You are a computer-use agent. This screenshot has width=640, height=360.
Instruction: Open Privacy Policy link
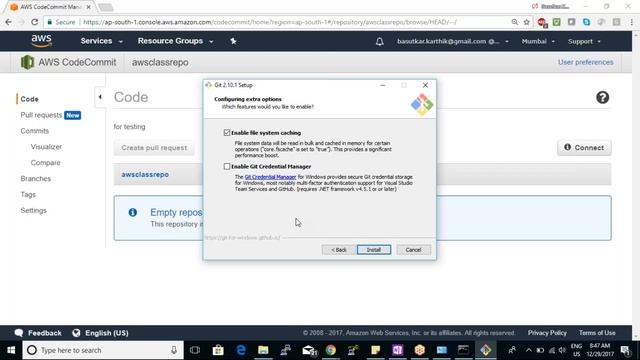[547, 333]
